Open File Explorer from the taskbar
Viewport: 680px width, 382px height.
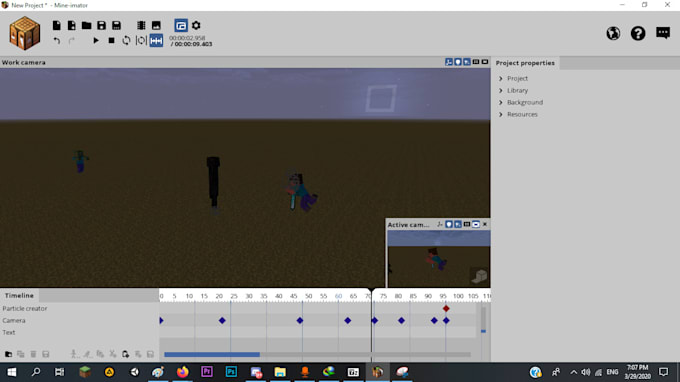[x=280, y=372]
